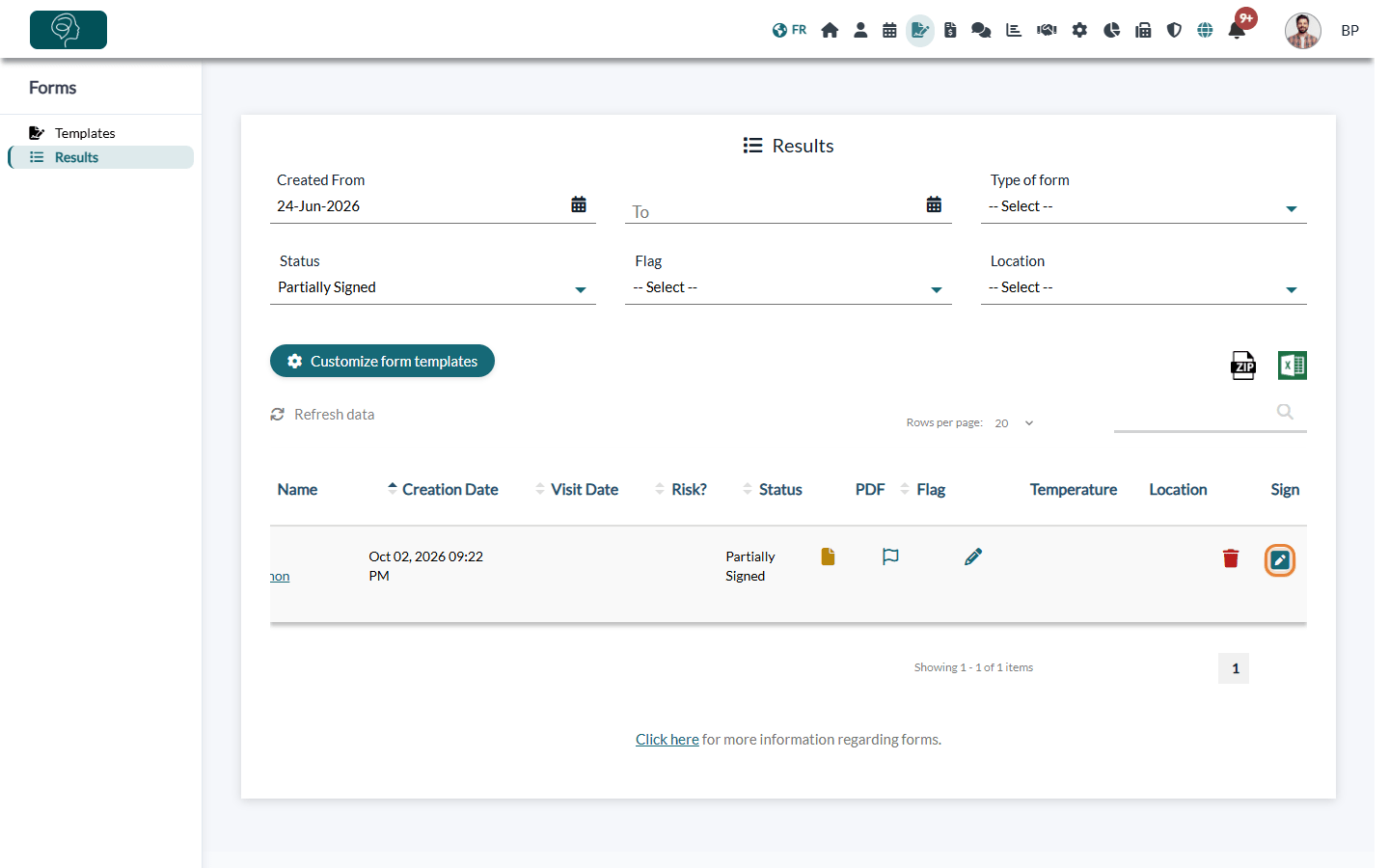This screenshot has width=1389, height=868.
Task: Delete the form with the red trash icon
Action: [1231, 558]
